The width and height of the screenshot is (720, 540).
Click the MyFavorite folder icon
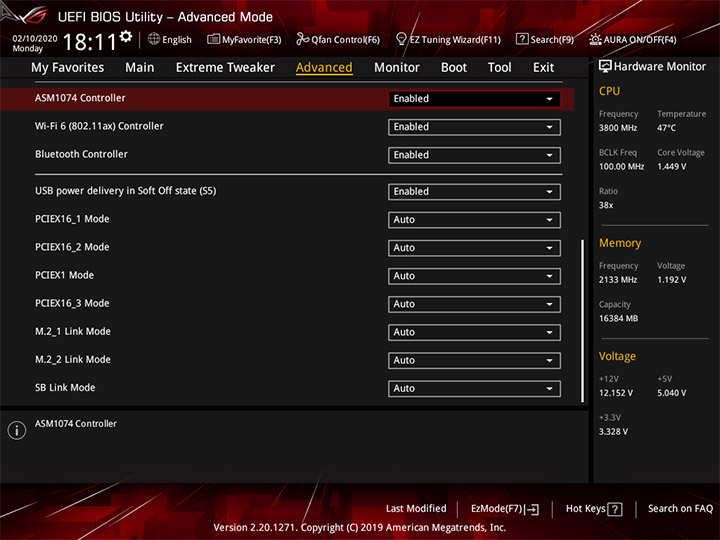pos(213,39)
